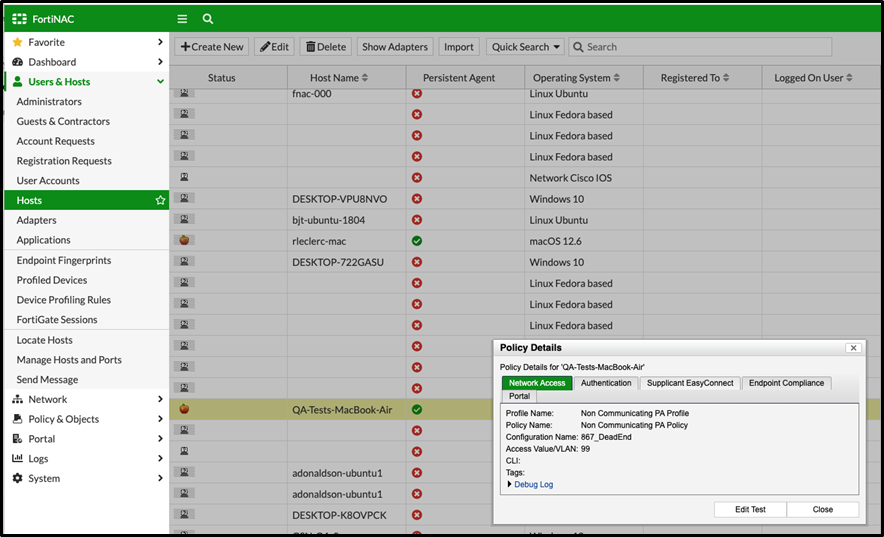This screenshot has height=537, width=884.
Task: Click host status icon for DESKTOP-VPU8NVO row
Action: (x=185, y=199)
